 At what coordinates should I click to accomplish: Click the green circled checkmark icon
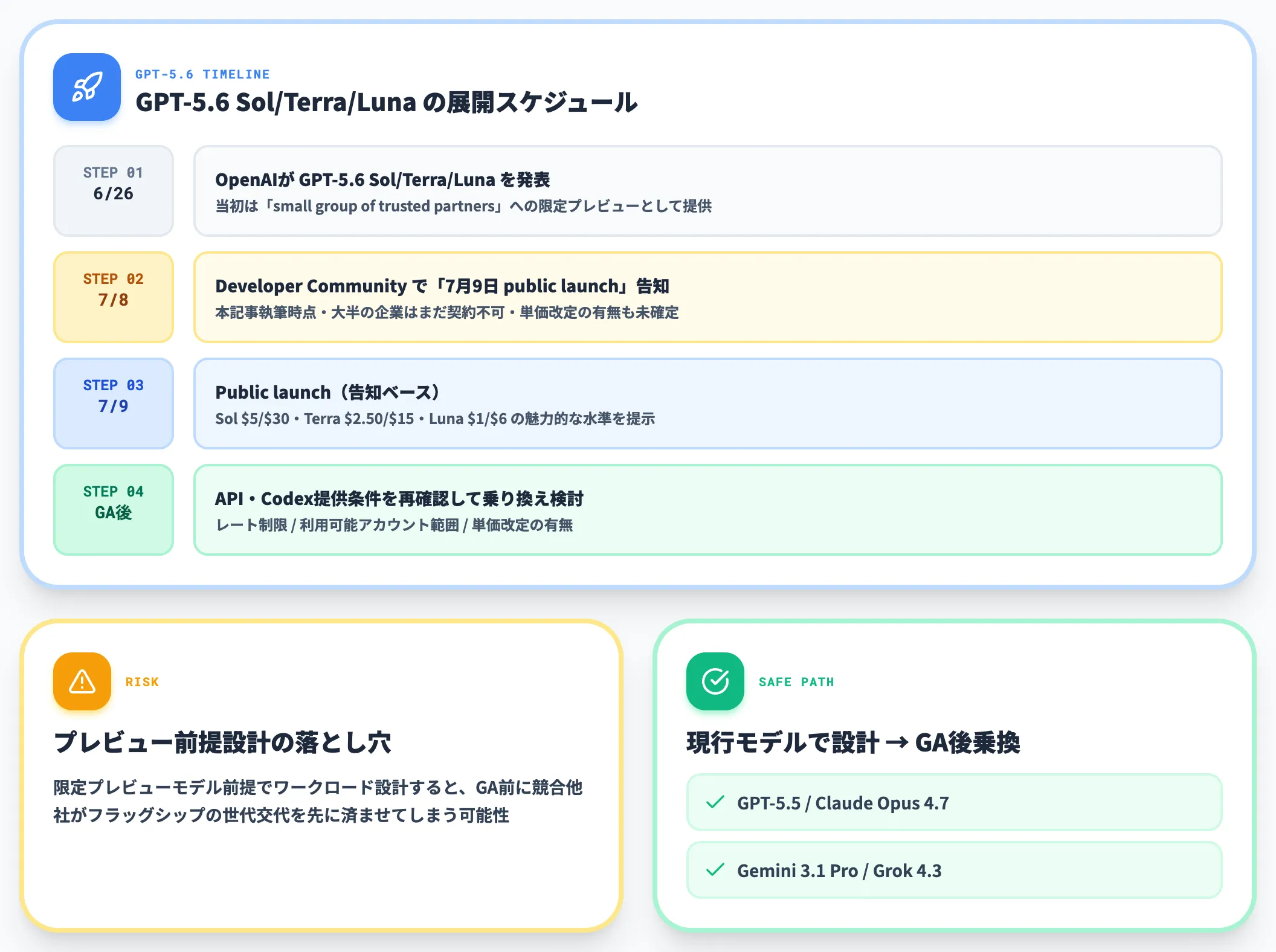[x=715, y=681]
